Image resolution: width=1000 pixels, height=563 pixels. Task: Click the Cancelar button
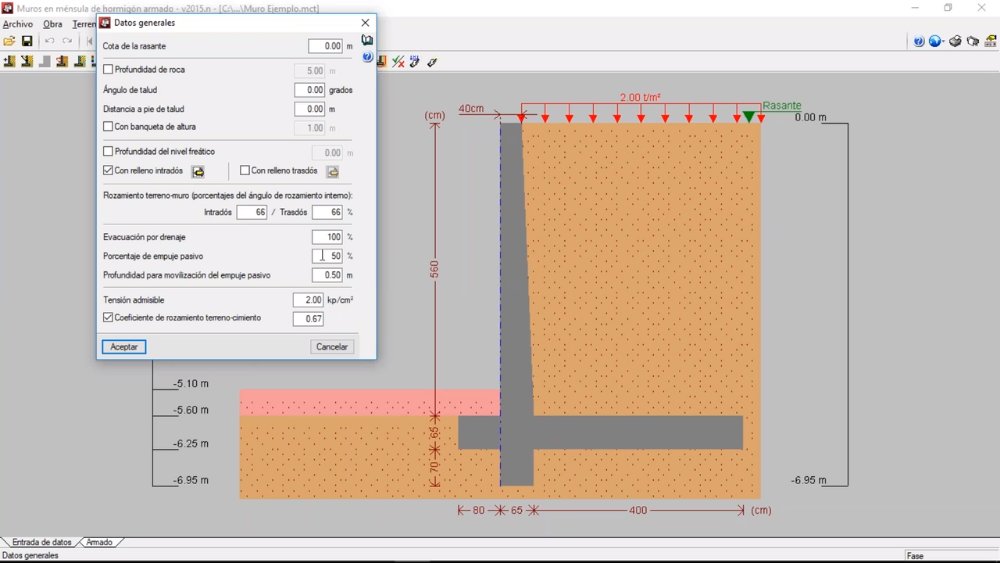point(332,347)
